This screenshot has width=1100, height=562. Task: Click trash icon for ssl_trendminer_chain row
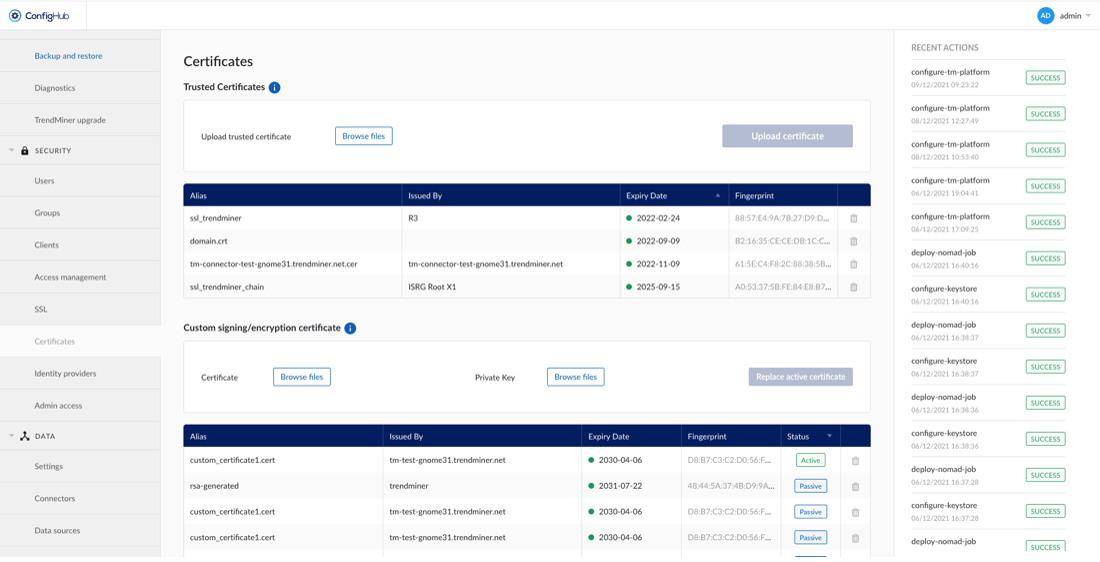point(853,287)
